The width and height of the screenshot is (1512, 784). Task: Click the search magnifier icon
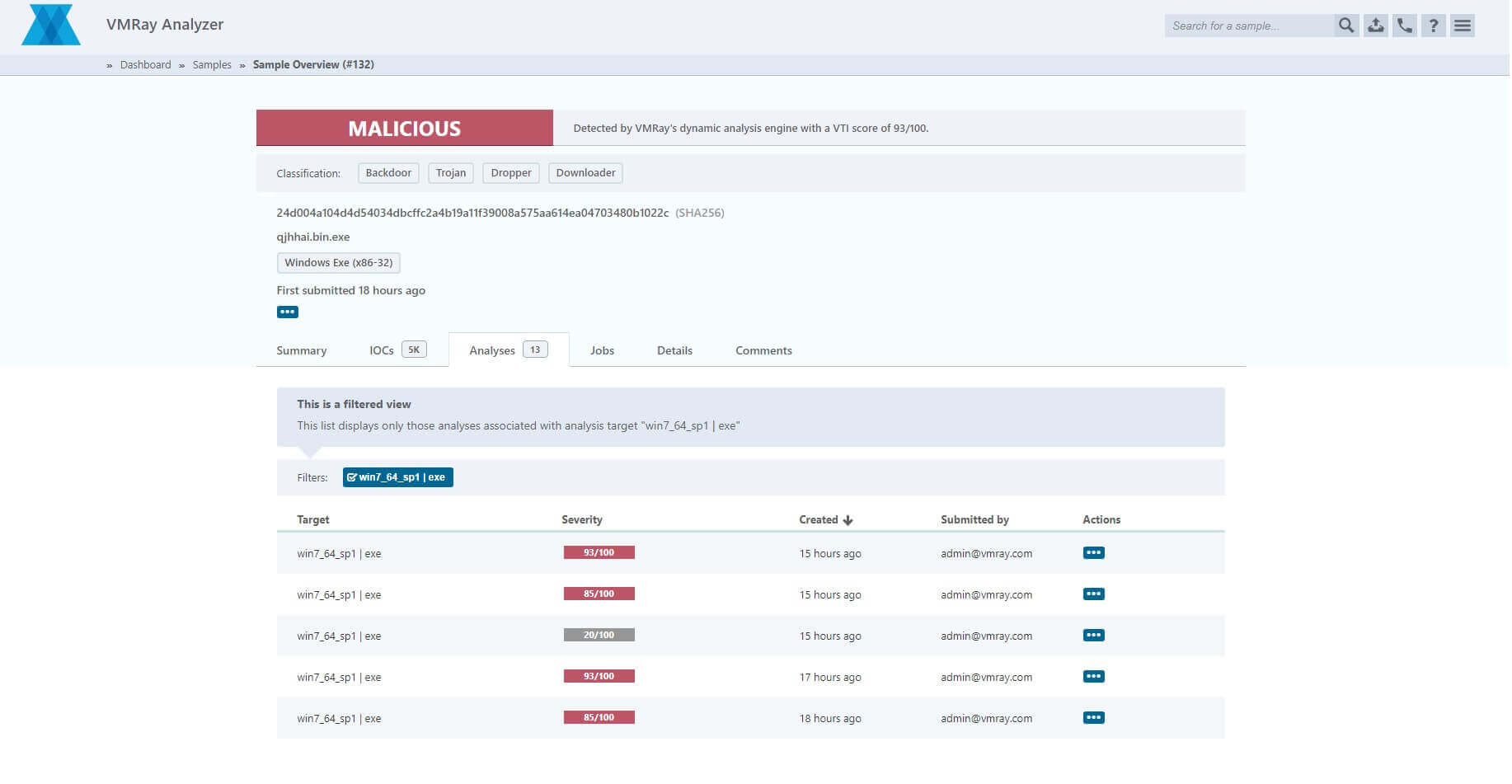1346,26
